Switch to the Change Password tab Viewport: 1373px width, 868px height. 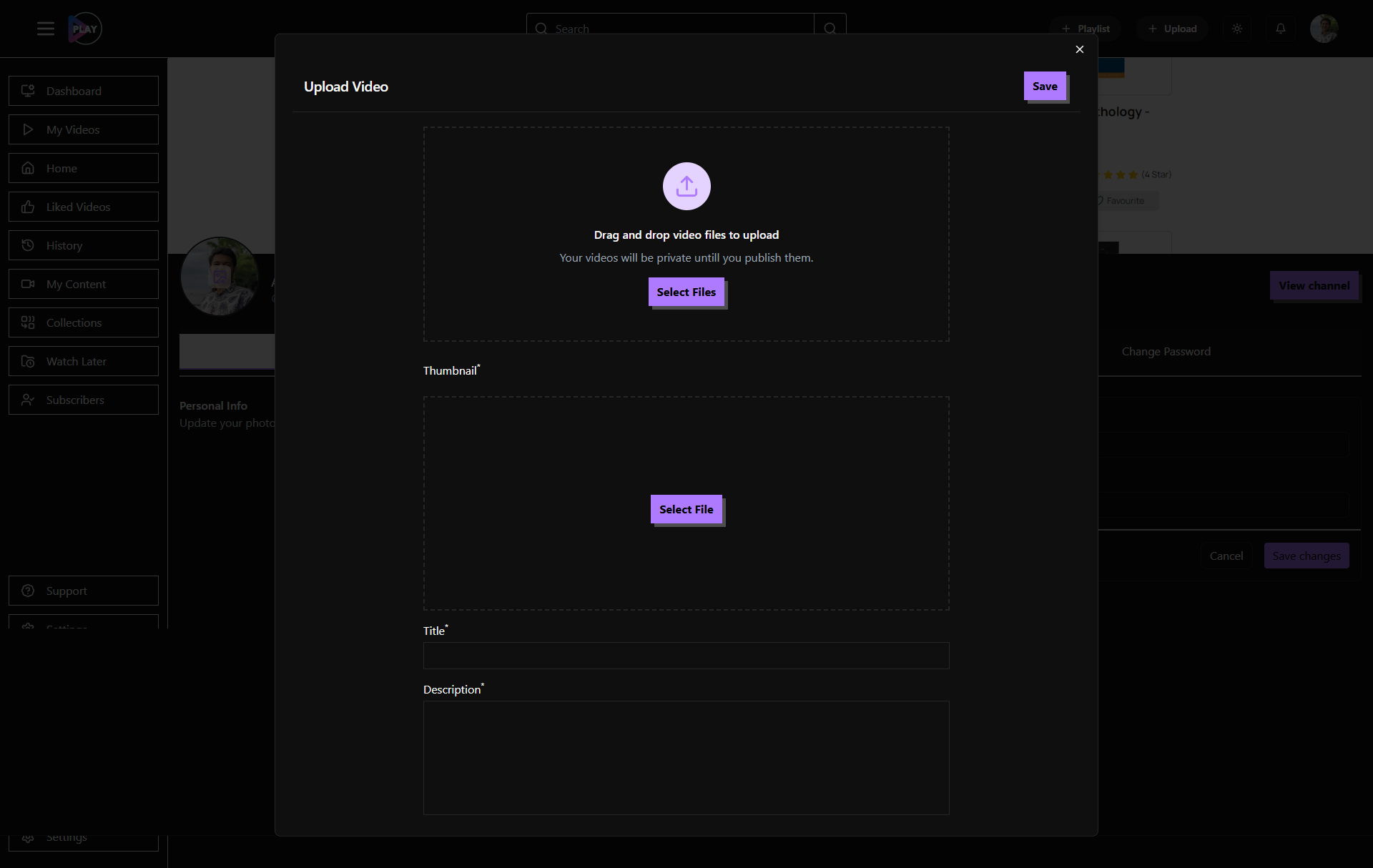tap(1166, 351)
